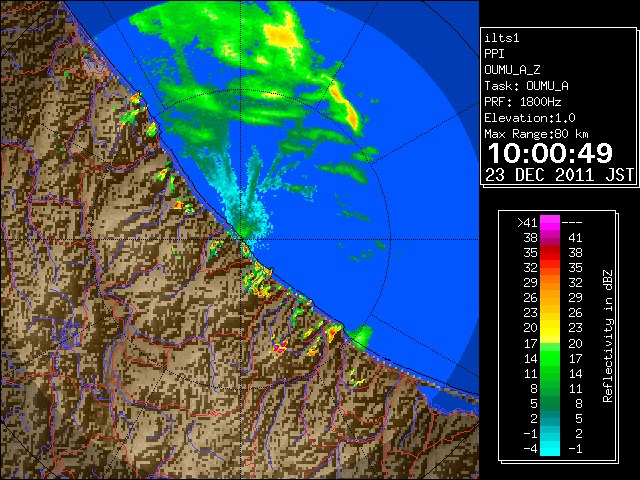
Task: Click the "-4" legend label
Action: [x=531, y=449]
